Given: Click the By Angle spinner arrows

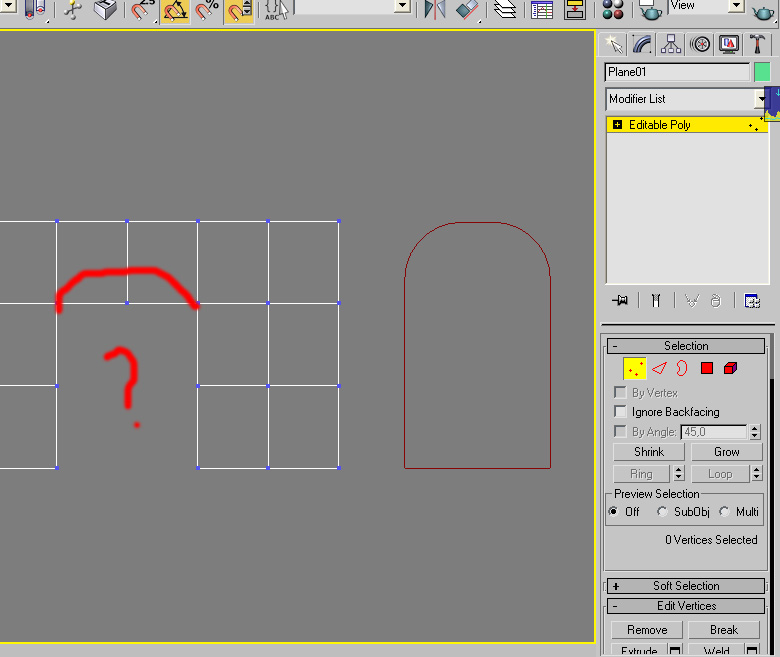Looking at the screenshot, I should [755, 432].
